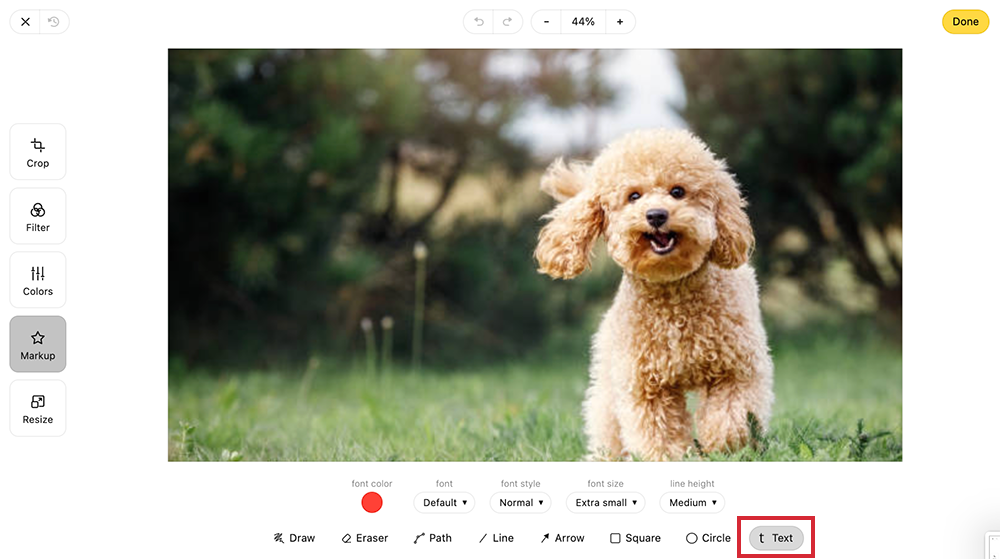Click the zoom in plus button
Screen dimensions: 1000x559
coord(620,22)
